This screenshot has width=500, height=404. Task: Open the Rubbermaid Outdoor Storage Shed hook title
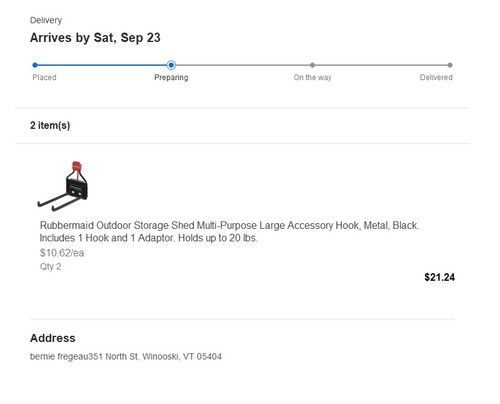tap(229, 232)
